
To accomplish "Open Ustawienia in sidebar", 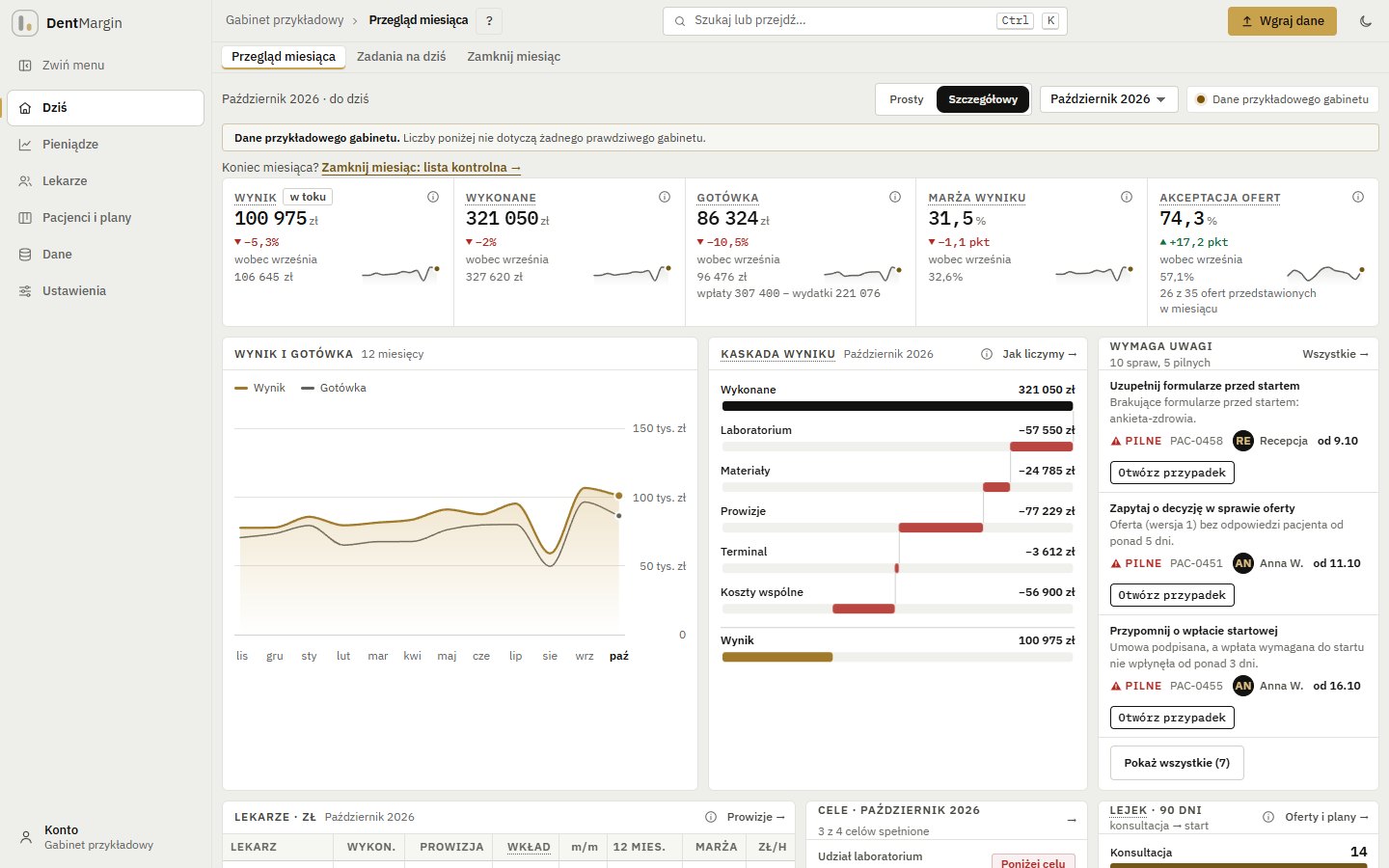I will 106,291.
